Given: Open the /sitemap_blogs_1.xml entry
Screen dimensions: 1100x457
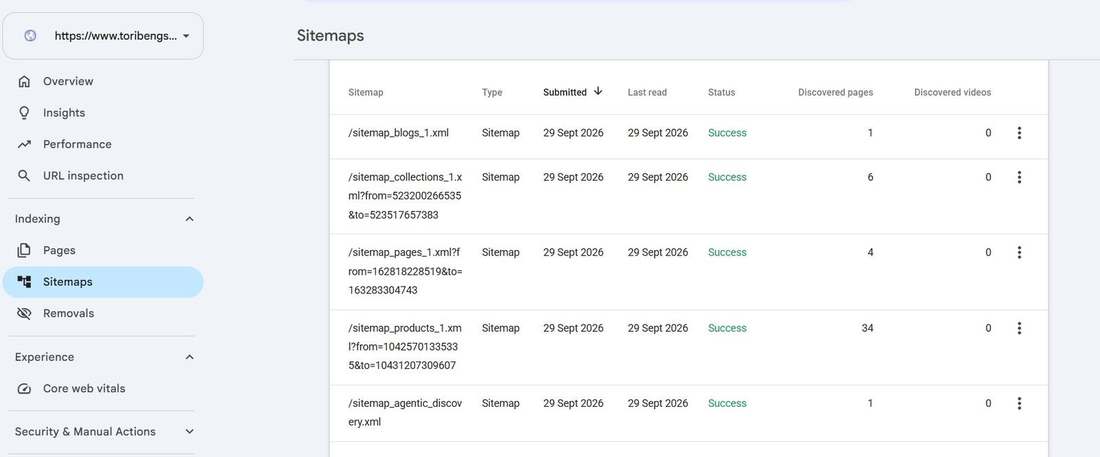Looking at the screenshot, I should click(x=398, y=133).
